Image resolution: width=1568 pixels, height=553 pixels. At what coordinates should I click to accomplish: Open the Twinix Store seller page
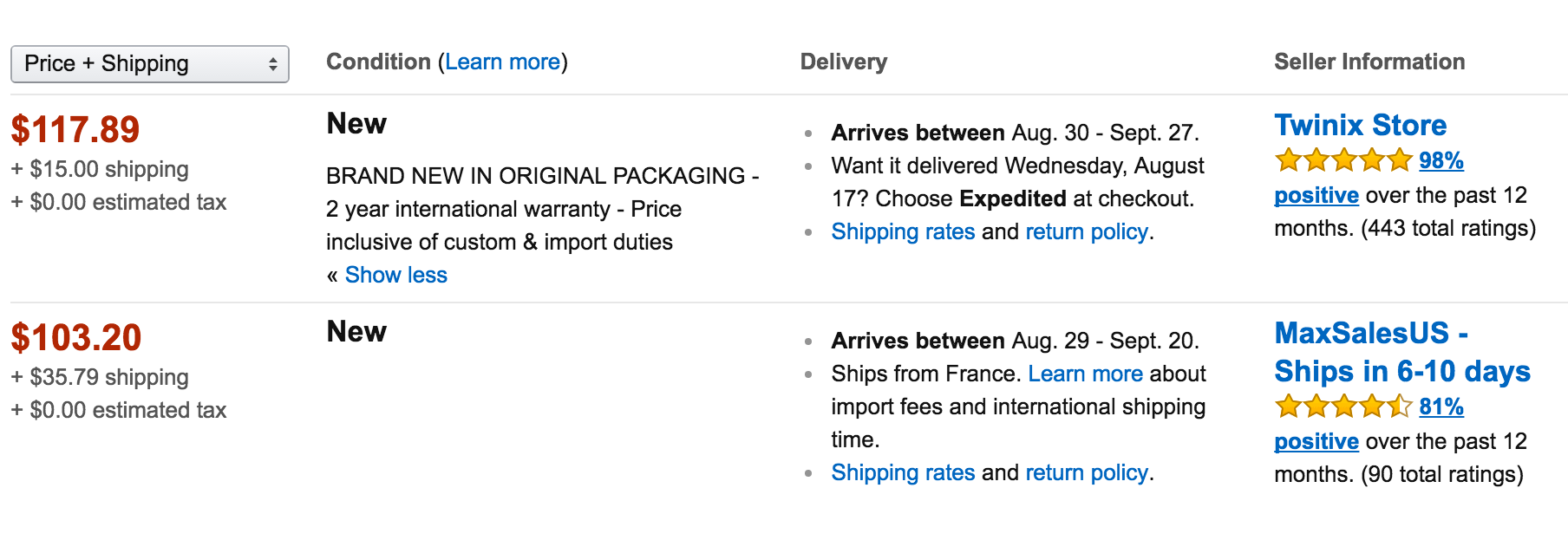1360,126
